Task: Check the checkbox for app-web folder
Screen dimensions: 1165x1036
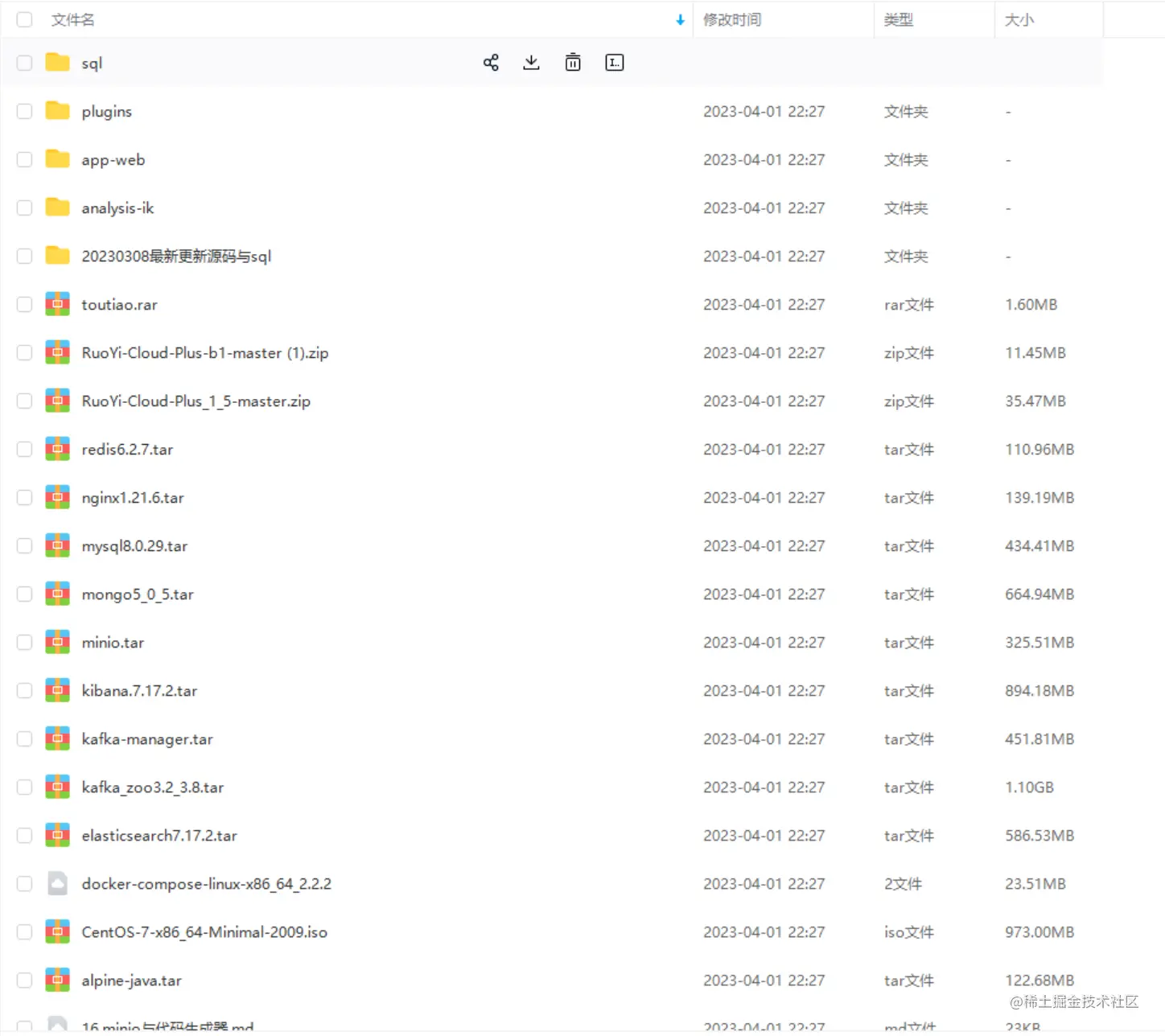Action: 24,159
